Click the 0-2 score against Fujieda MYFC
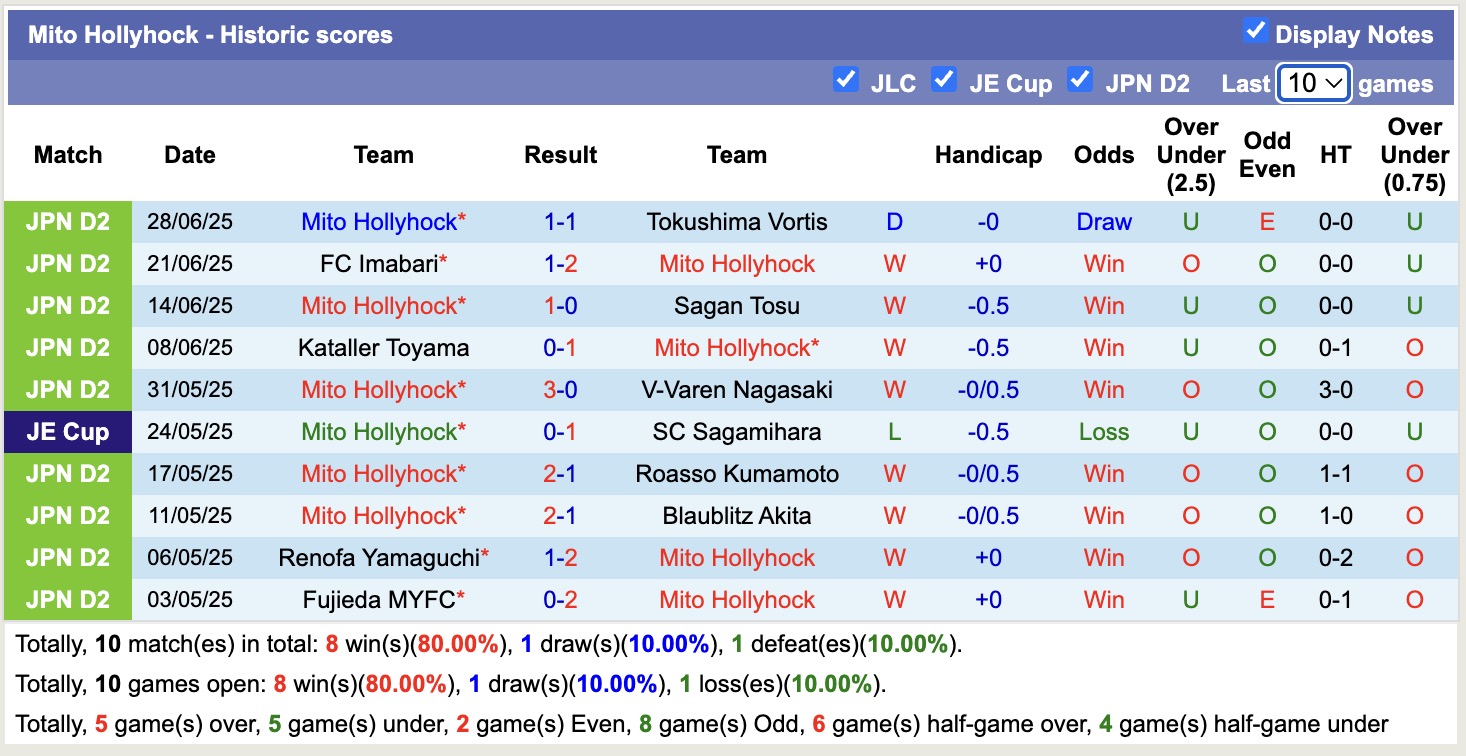This screenshot has width=1466, height=756. (560, 600)
